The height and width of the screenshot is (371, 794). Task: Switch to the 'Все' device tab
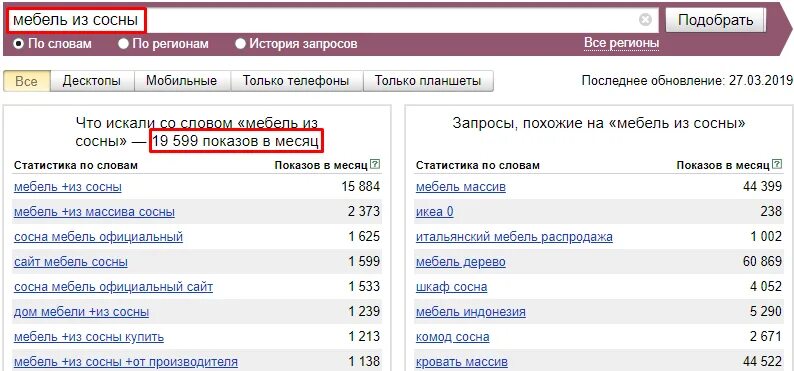pyautogui.click(x=26, y=81)
